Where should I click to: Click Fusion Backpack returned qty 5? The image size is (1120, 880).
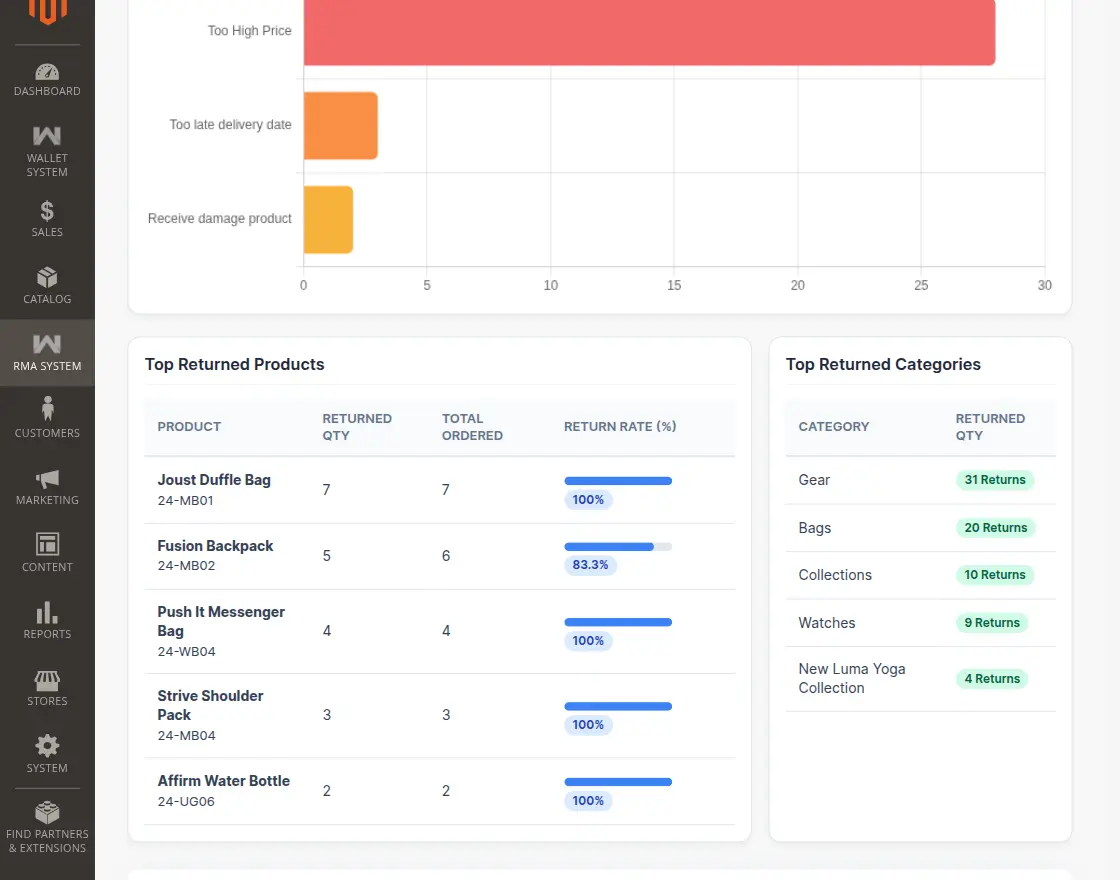(326, 556)
